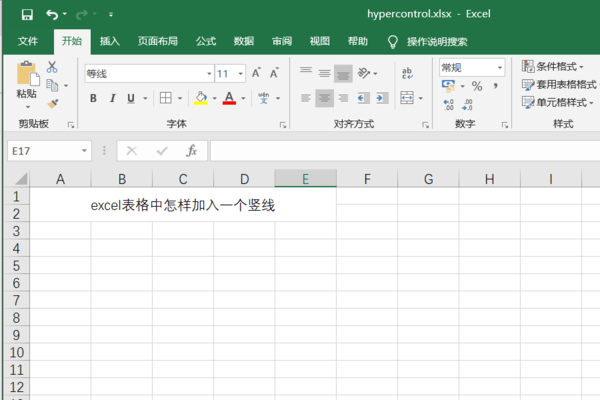Click the Cut scissors icon
Image resolution: width=600 pixels, height=400 pixels.
[52, 68]
